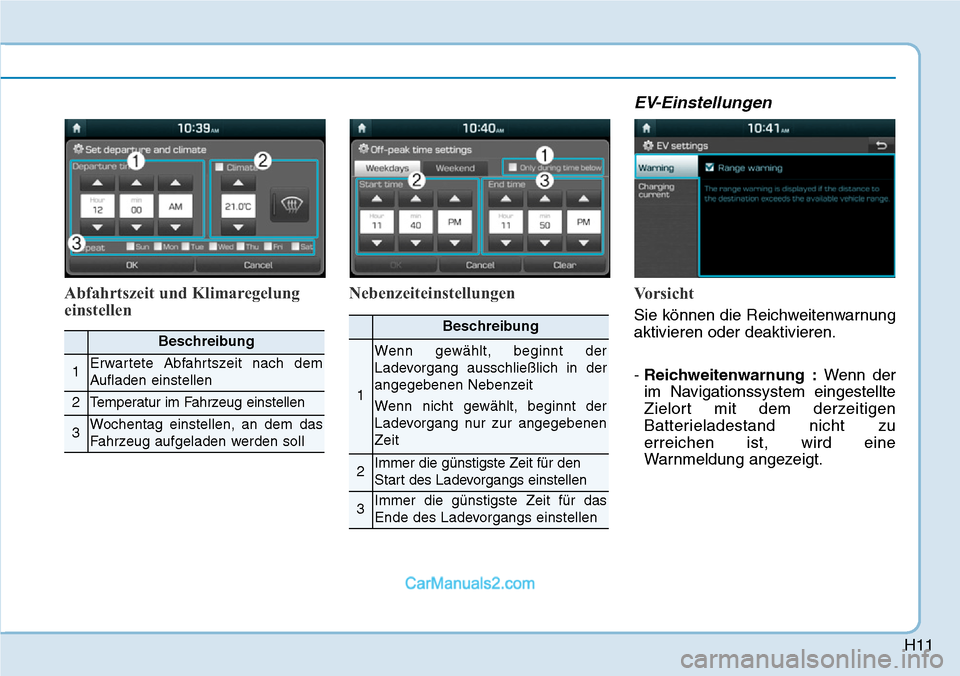Check the Fri repeat day
The height and width of the screenshot is (676, 960).
(268, 247)
